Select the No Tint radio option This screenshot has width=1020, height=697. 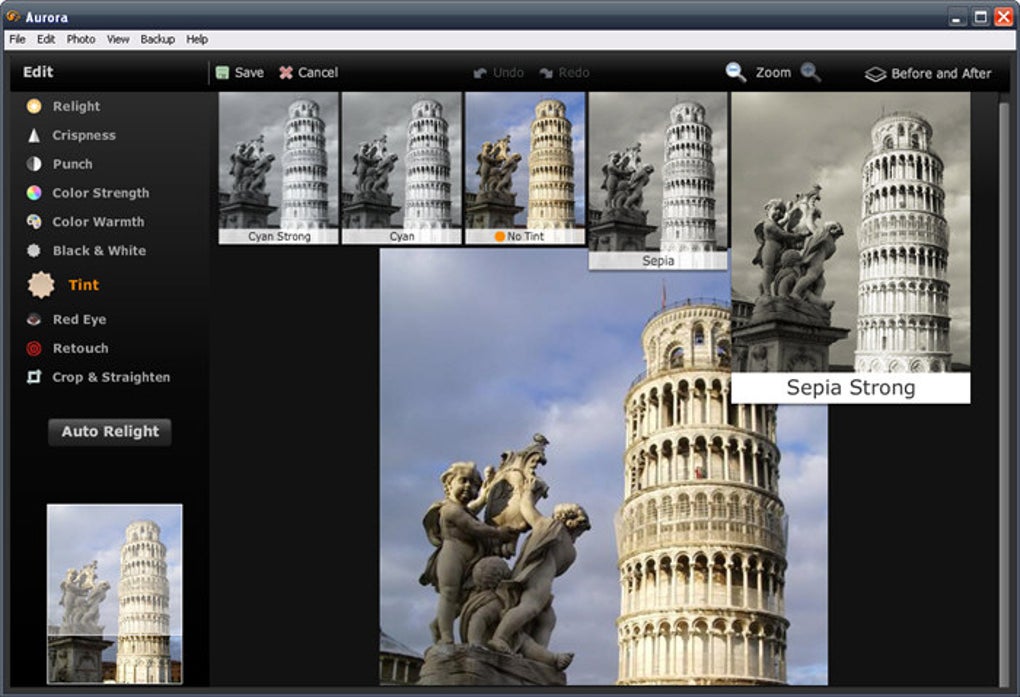(x=502, y=236)
